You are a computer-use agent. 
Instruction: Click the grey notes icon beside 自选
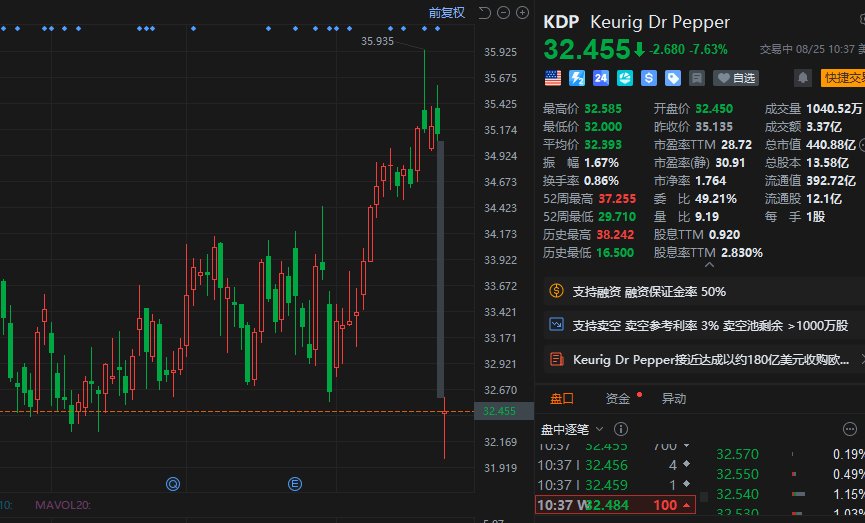(x=697, y=78)
